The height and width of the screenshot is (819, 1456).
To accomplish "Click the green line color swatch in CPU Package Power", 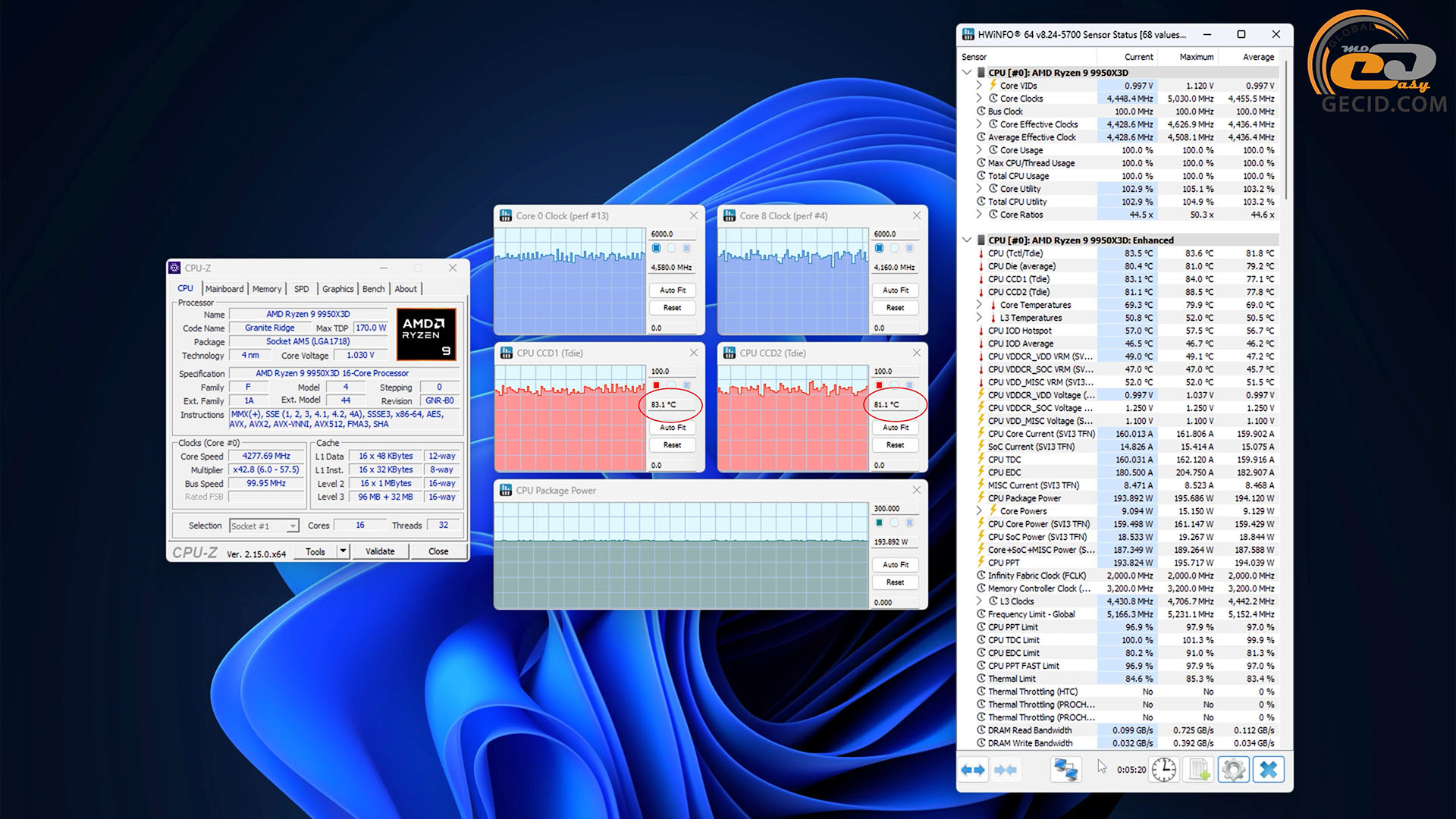I will (x=879, y=522).
